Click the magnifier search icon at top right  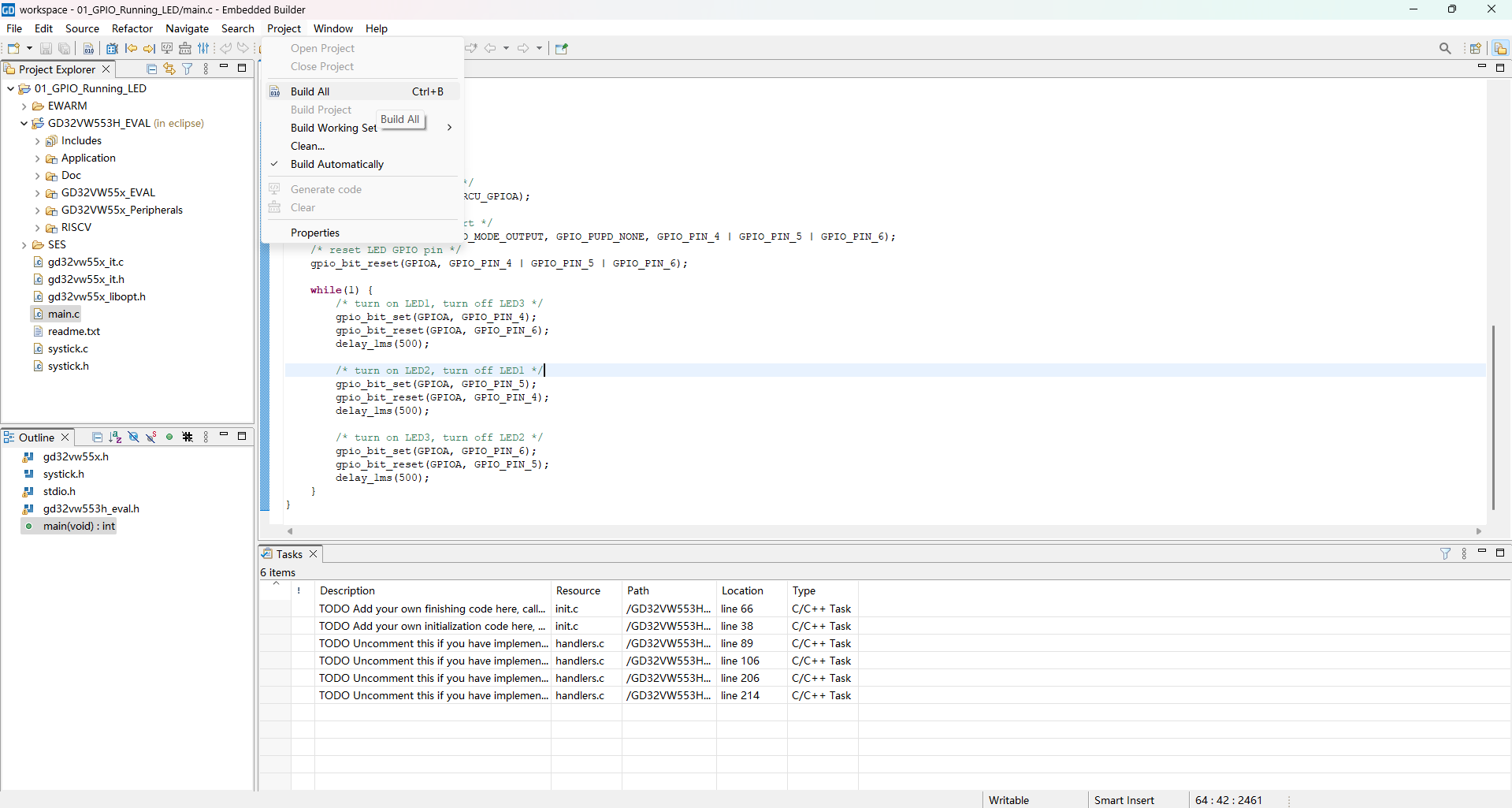click(x=1445, y=48)
